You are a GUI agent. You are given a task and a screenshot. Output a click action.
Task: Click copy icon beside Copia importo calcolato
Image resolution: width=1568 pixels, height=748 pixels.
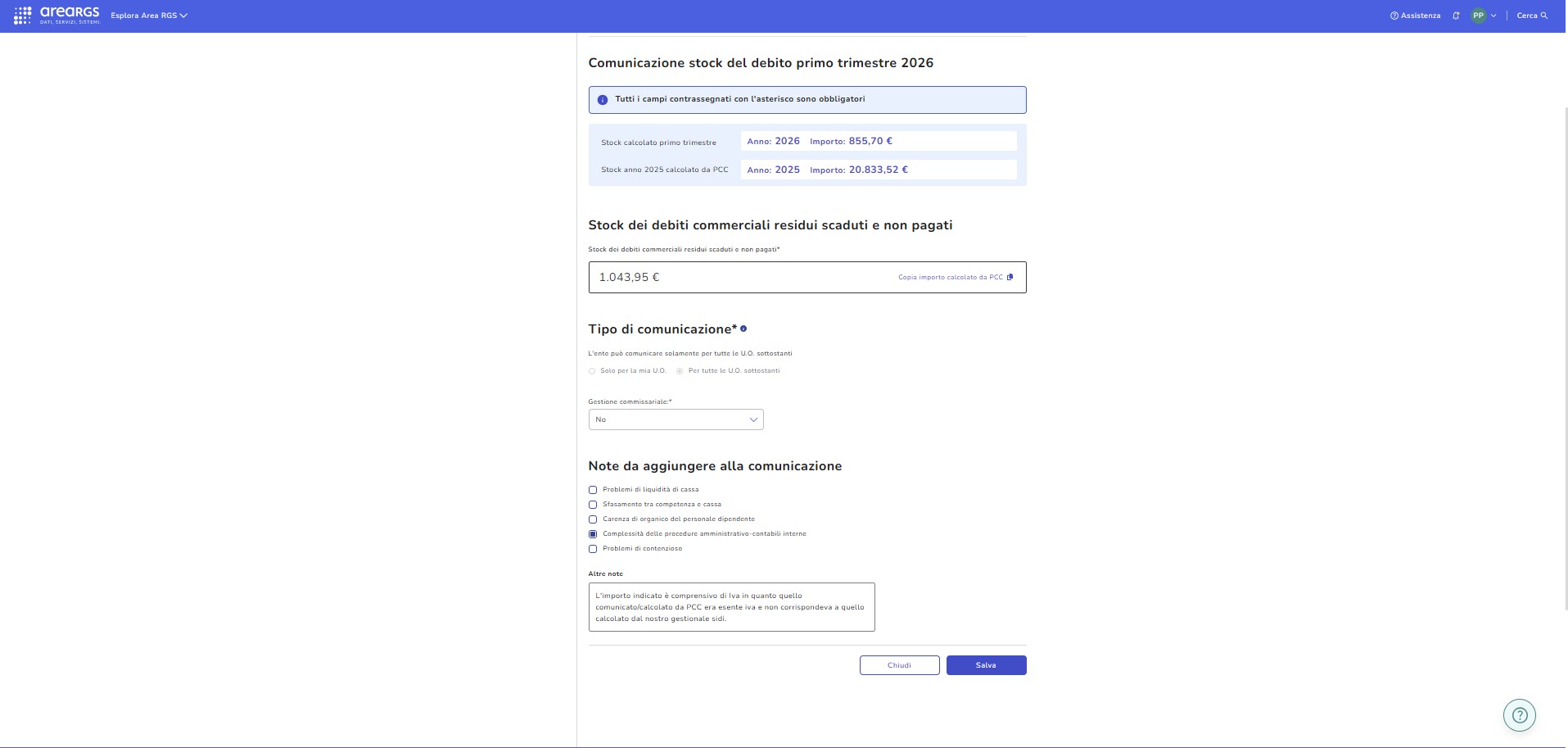coord(1010,278)
